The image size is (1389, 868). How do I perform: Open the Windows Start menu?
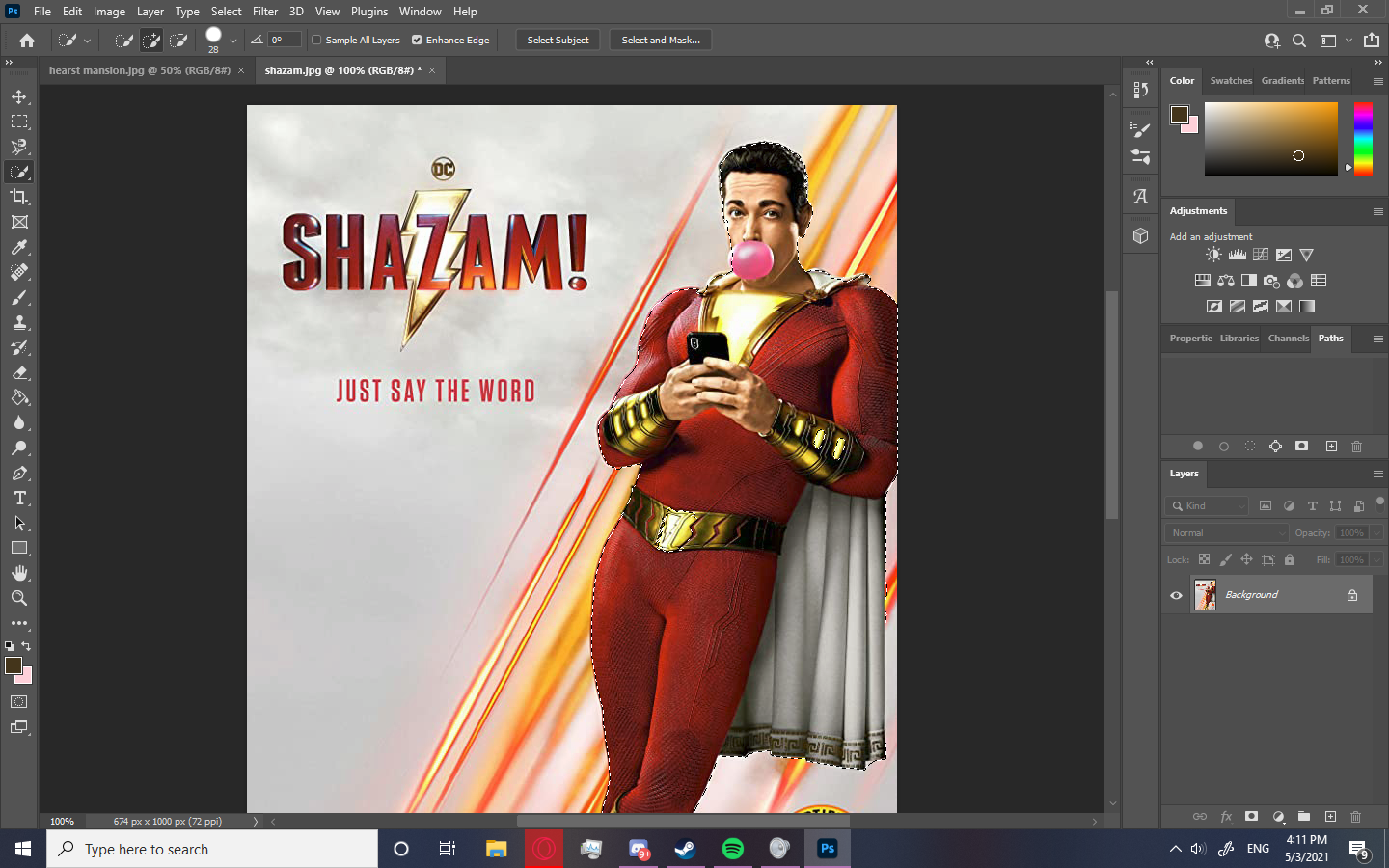pos(23,849)
